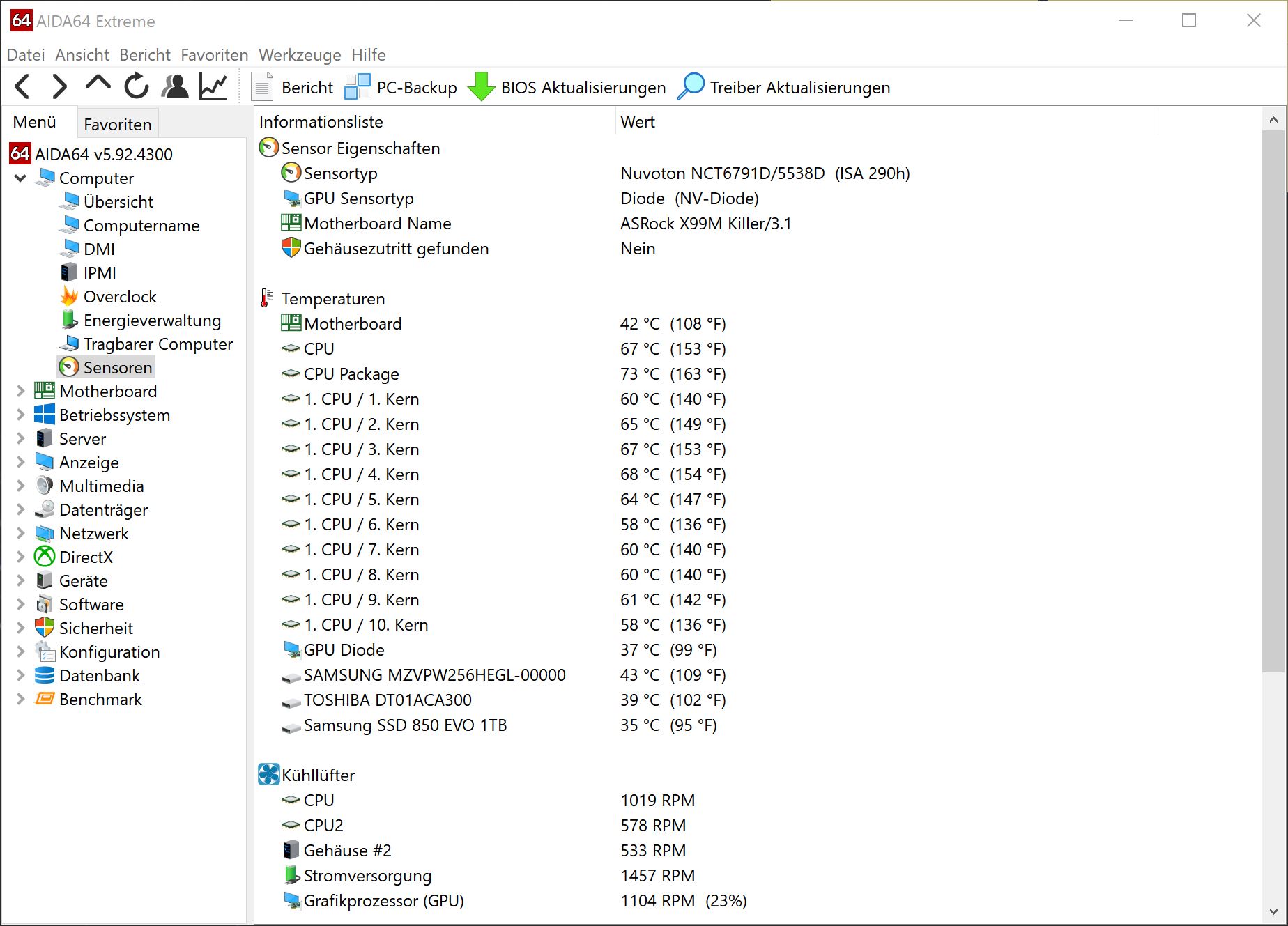
Task: Click the scrollbar down arrow
Action: point(1273,912)
